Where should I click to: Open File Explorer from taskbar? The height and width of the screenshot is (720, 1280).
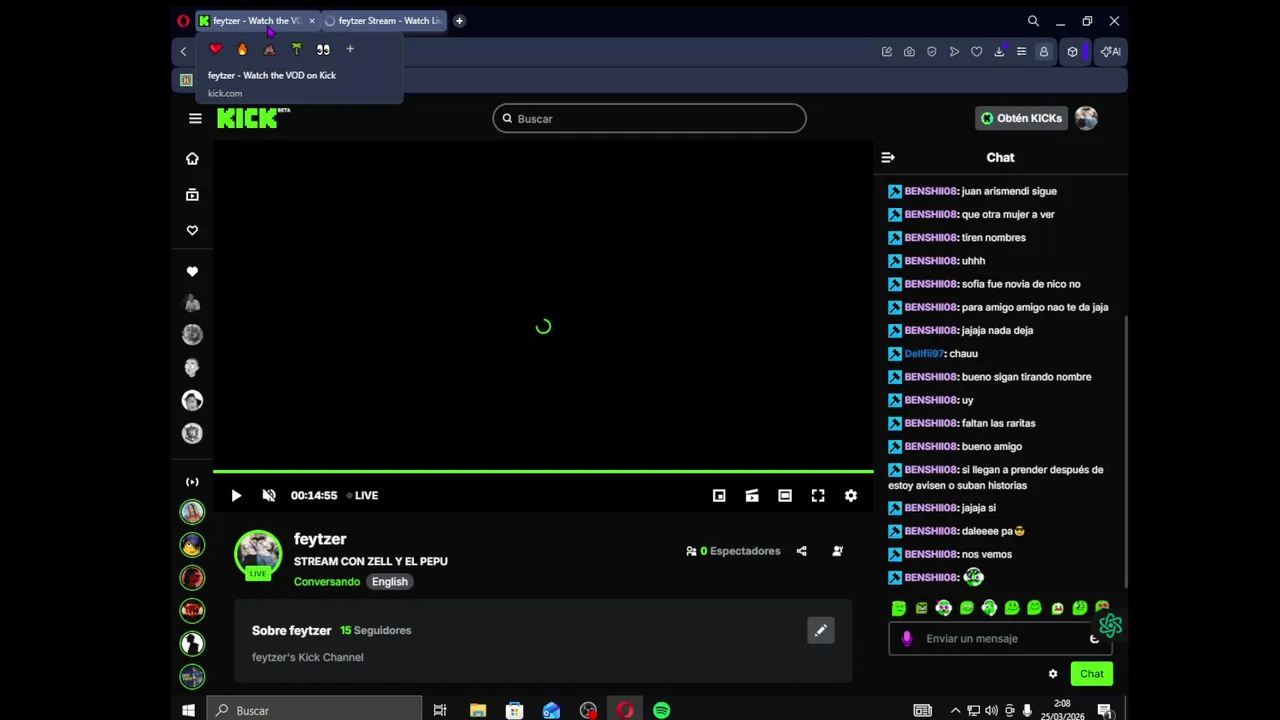click(478, 710)
